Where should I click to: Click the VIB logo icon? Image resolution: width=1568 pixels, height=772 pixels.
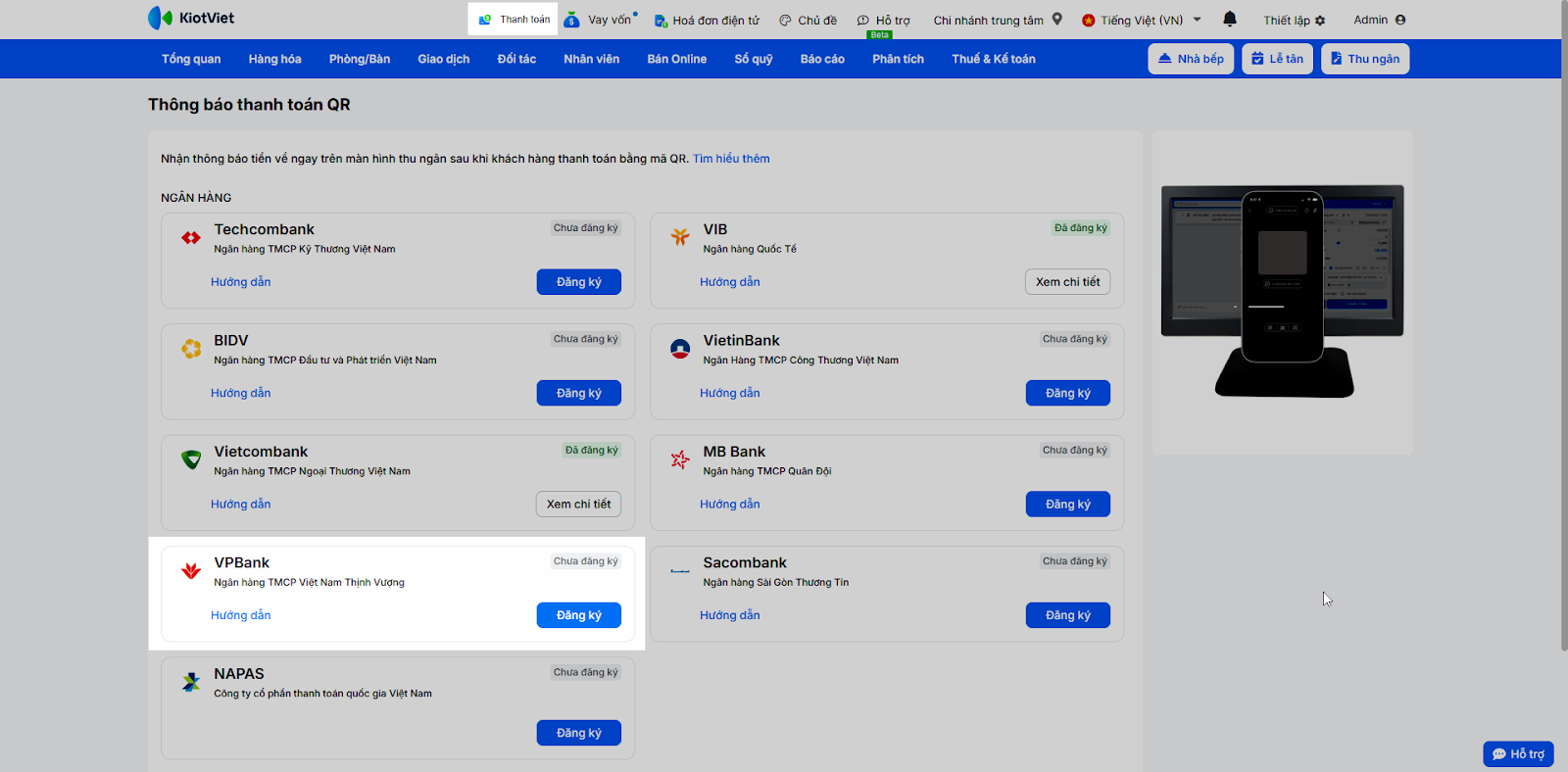pyautogui.click(x=680, y=237)
